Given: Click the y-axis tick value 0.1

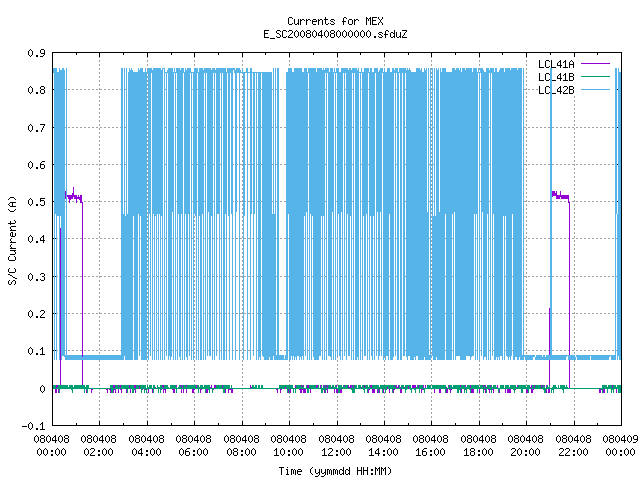Looking at the screenshot, I should tap(36, 351).
